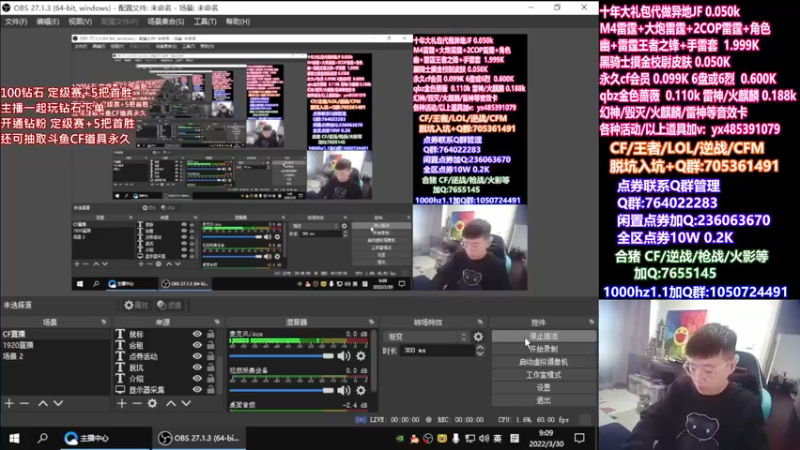The width and height of the screenshot is (800, 450).
Task: Click the 启动虚拟摄像机 virtual camera button
Action: click(x=543, y=362)
